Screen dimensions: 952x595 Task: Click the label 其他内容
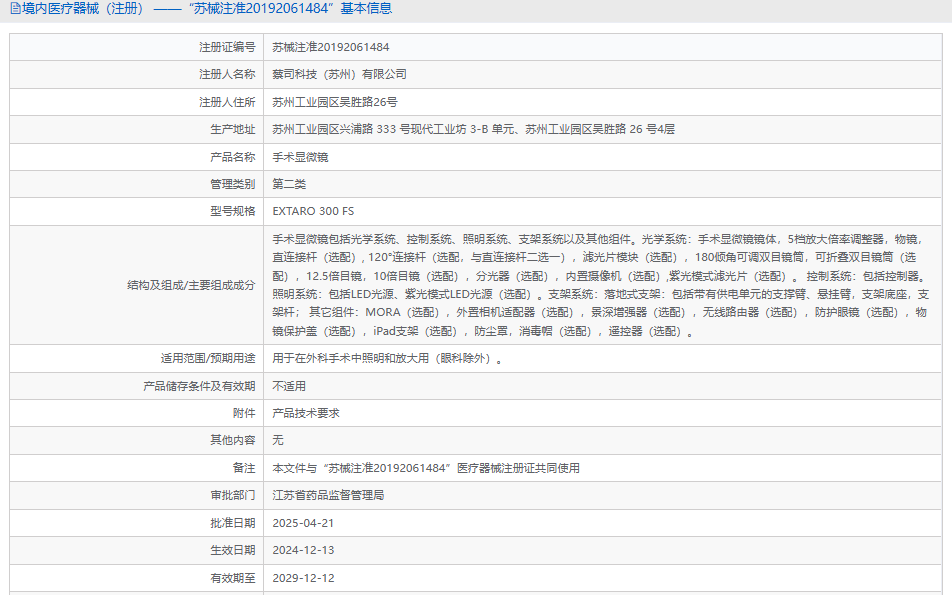[x=233, y=440]
